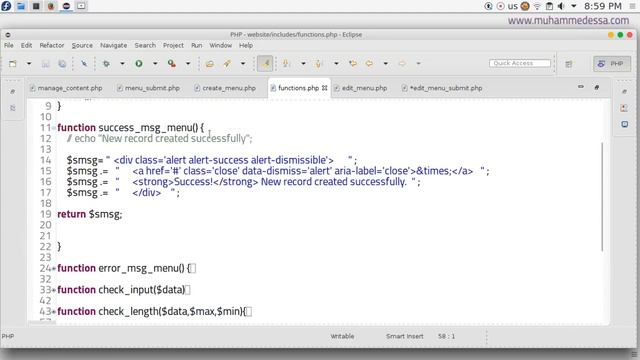Switch to create_menu.php tab
640x360 pixels.
tap(225, 88)
